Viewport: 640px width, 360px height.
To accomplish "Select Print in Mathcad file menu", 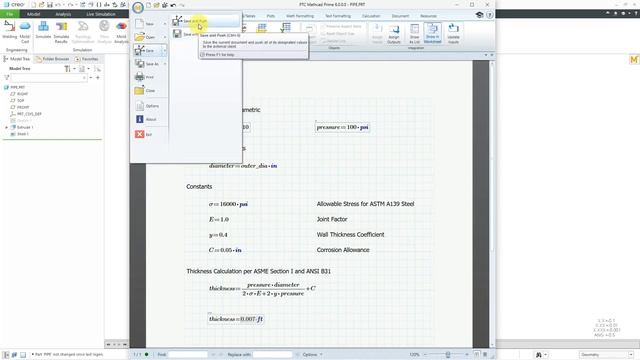I will (149, 77).
